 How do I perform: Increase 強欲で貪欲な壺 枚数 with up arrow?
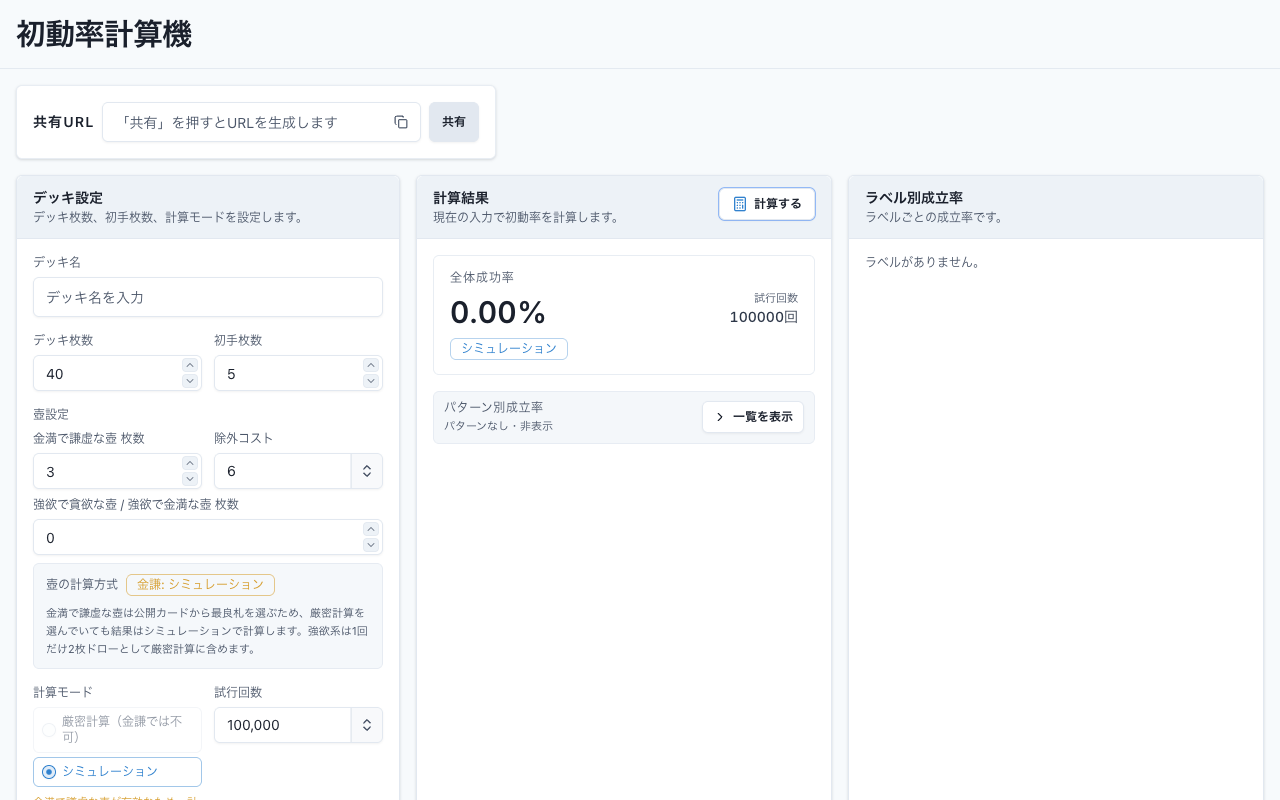pos(371,529)
